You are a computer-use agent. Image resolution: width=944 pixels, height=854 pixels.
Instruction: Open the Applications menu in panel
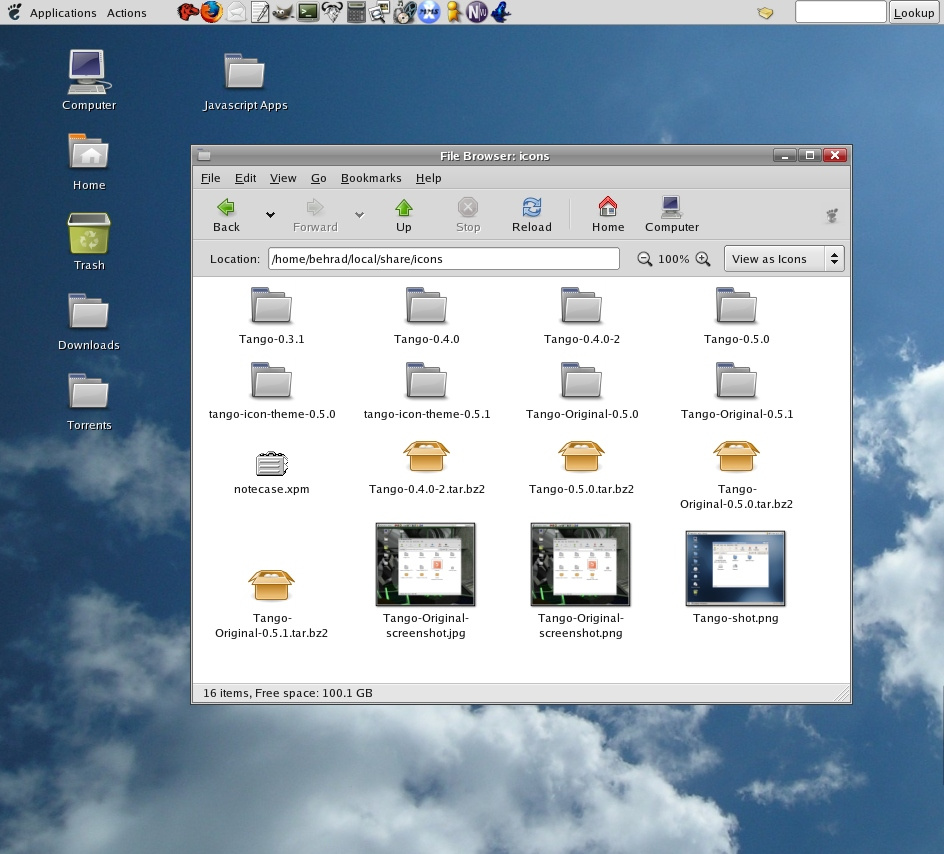(x=63, y=13)
